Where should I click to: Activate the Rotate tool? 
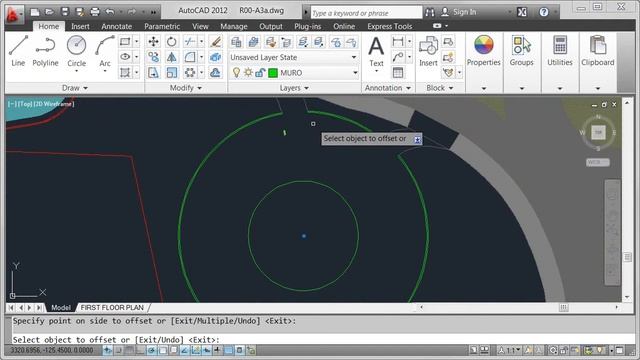click(x=171, y=41)
